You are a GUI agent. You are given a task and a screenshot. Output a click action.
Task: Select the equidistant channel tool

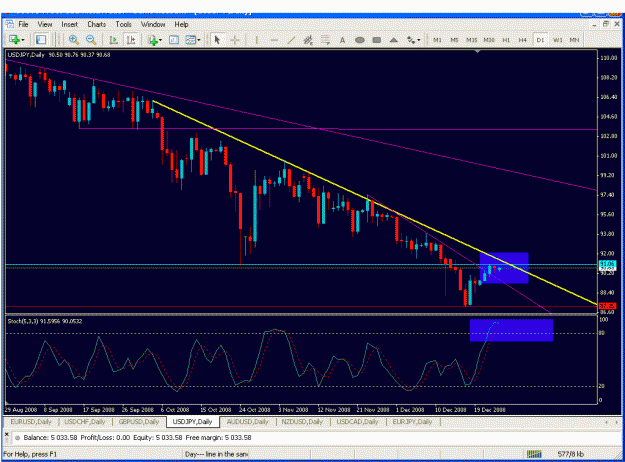[308, 40]
